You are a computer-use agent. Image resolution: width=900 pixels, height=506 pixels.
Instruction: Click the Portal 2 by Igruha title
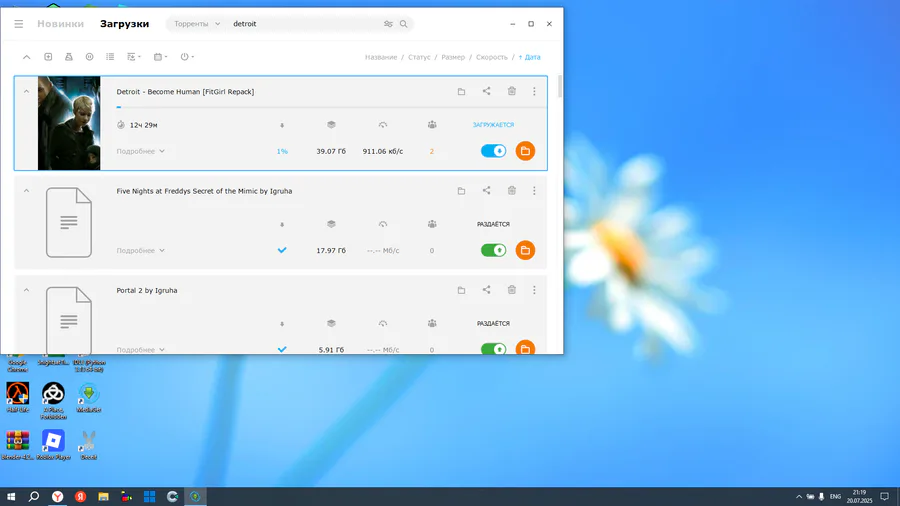coord(147,290)
